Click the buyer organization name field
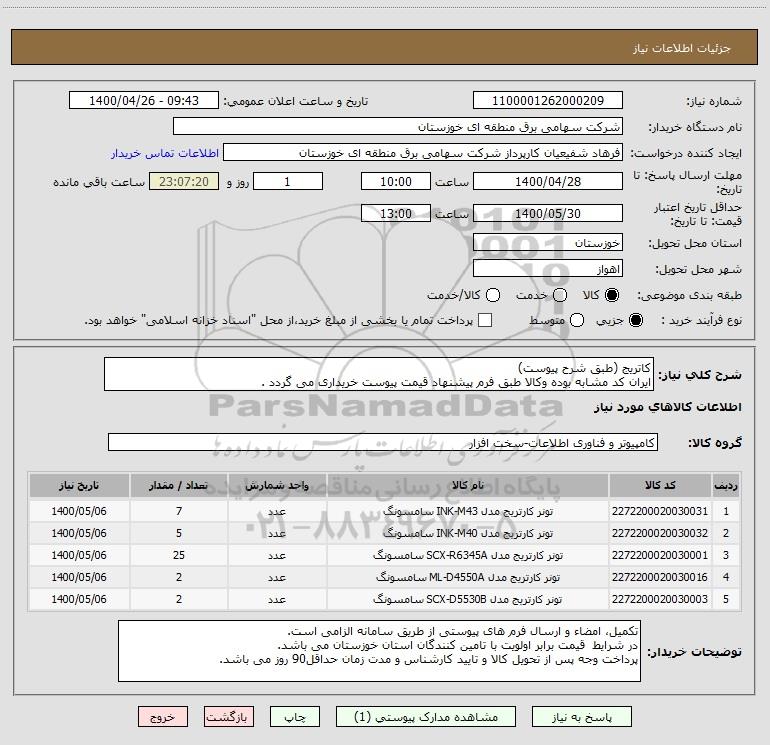The image size is (770, 745). coord(398,127)
